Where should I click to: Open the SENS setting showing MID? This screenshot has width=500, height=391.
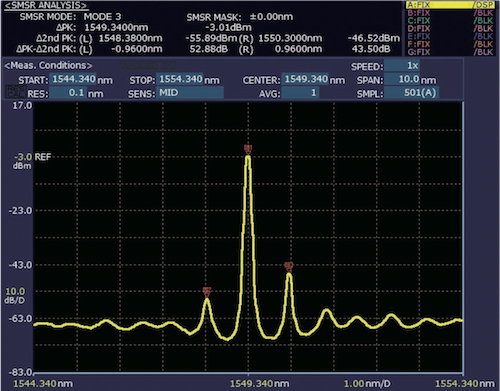pos(190,93)
